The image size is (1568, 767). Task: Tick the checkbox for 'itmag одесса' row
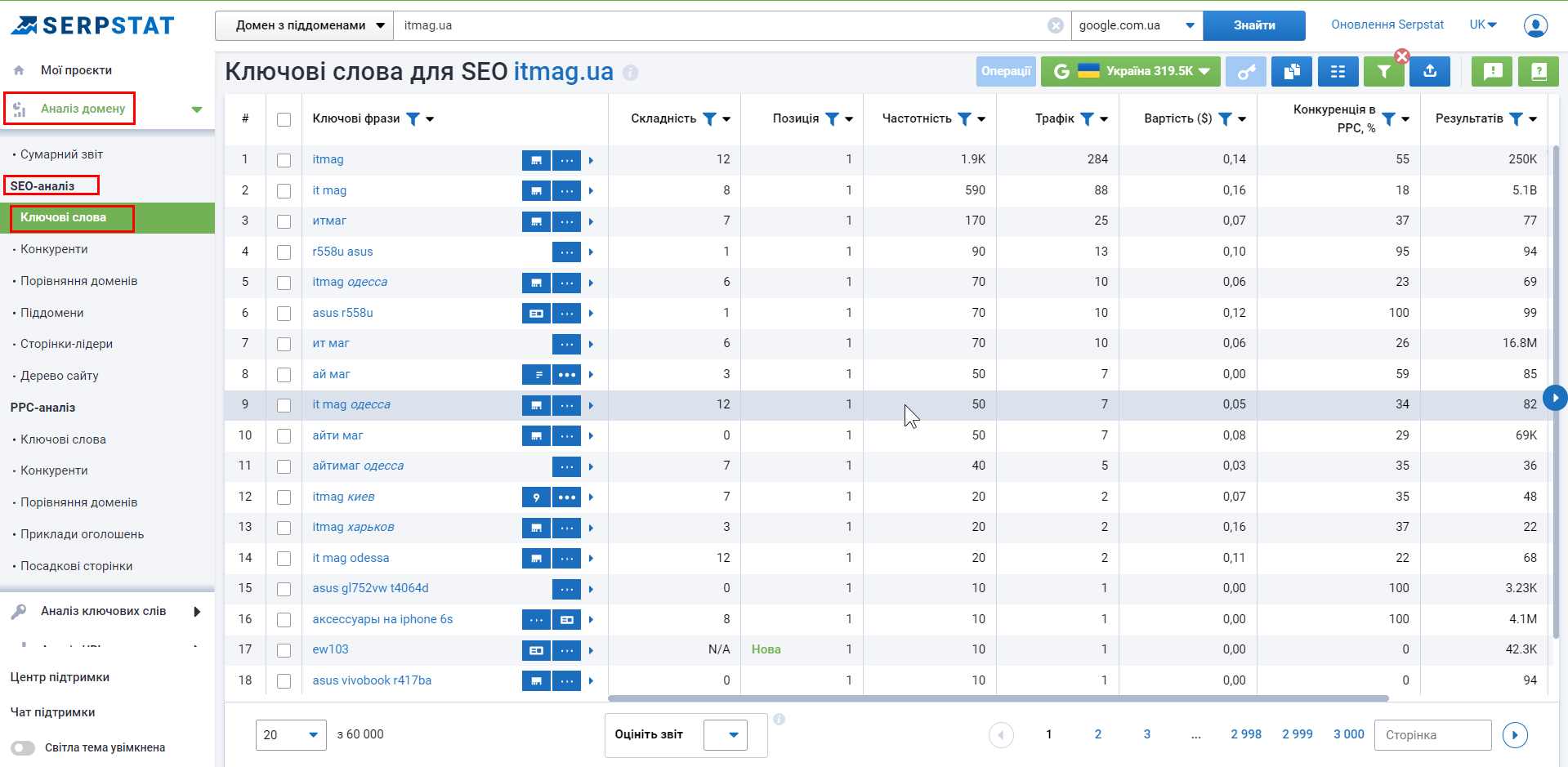[284, 283]
